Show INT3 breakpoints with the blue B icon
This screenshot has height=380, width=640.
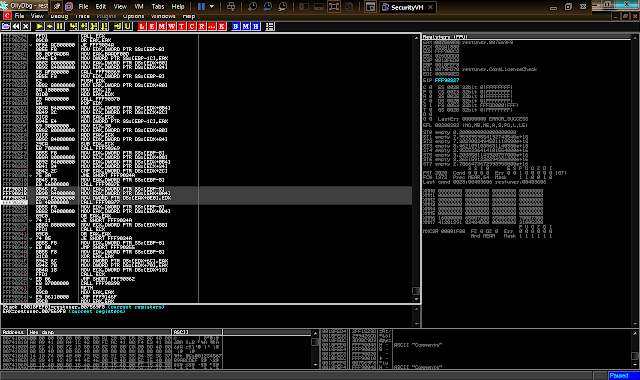click(x=236, y=26)
